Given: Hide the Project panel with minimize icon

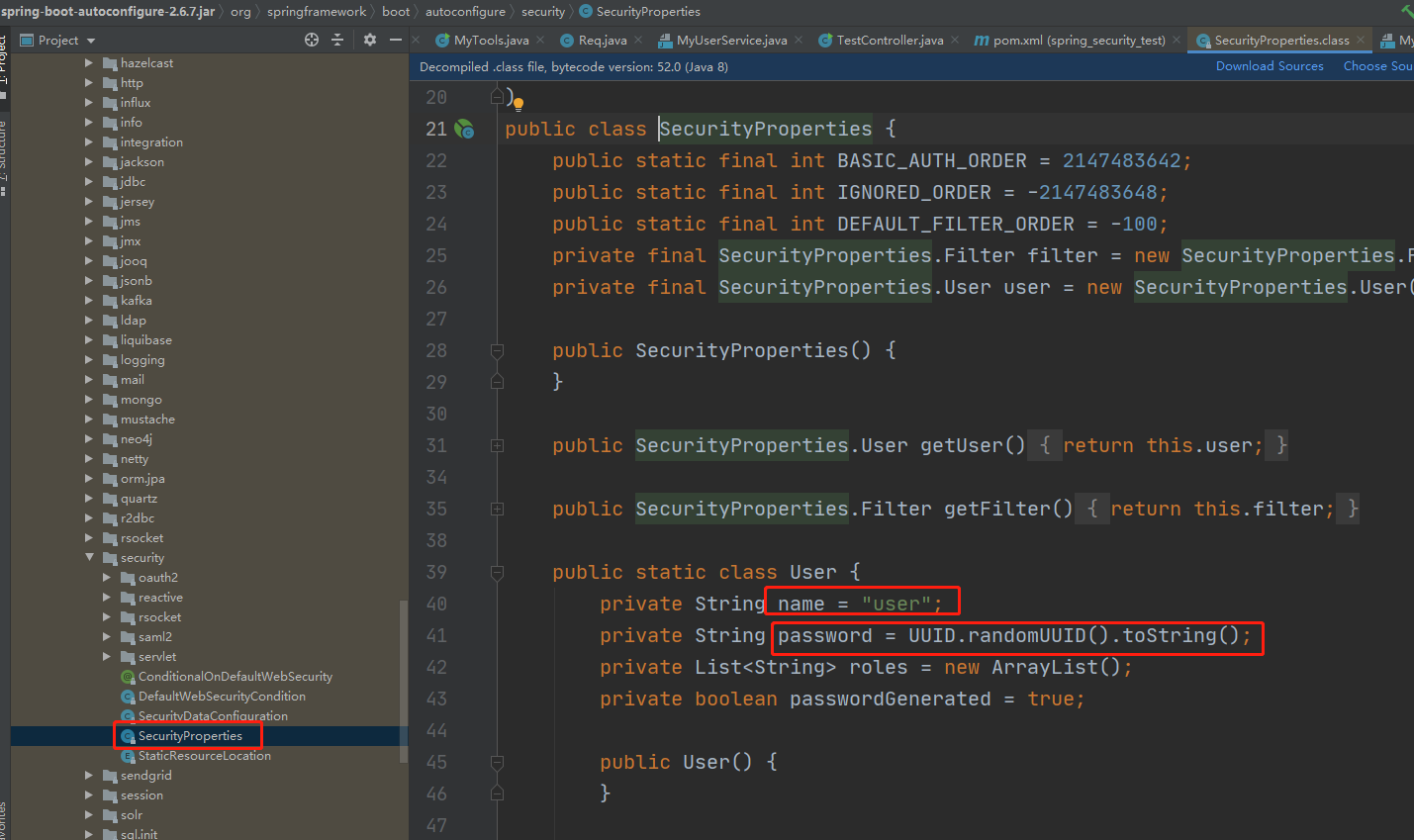Looking at the screenshot, I should point(396,40).
